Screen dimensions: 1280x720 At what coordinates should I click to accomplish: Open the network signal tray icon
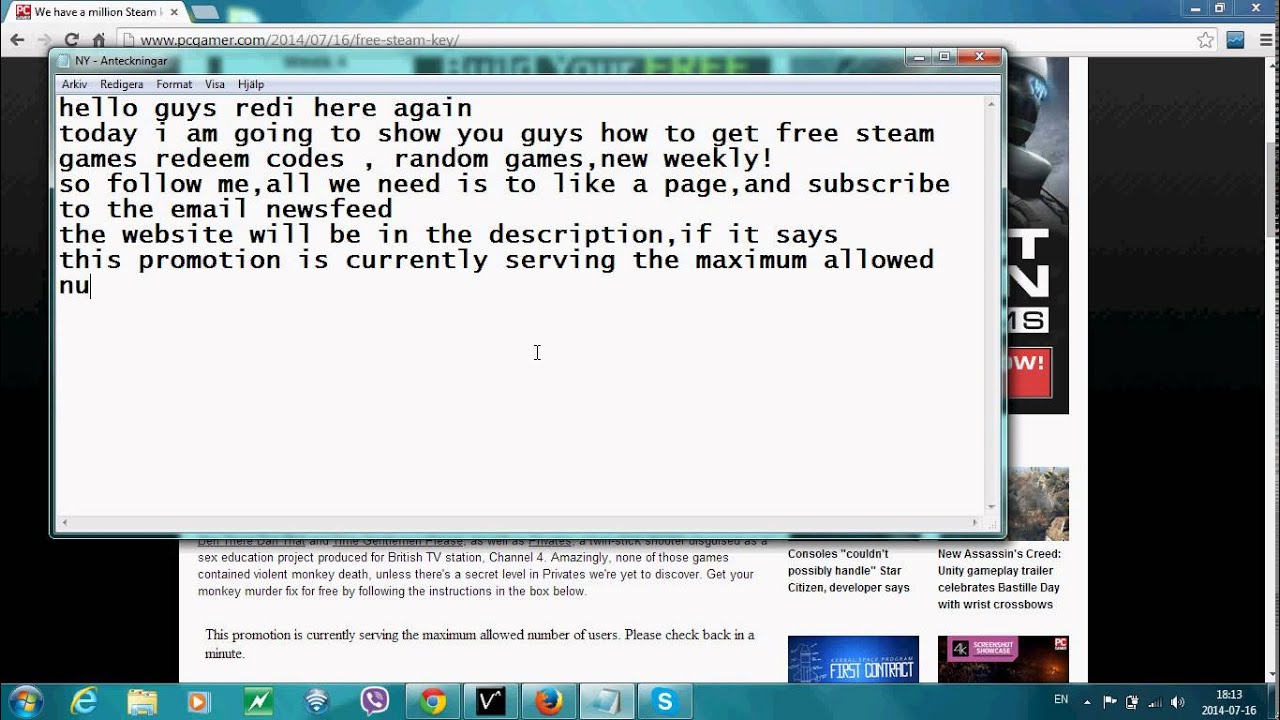click(1155, 701)
